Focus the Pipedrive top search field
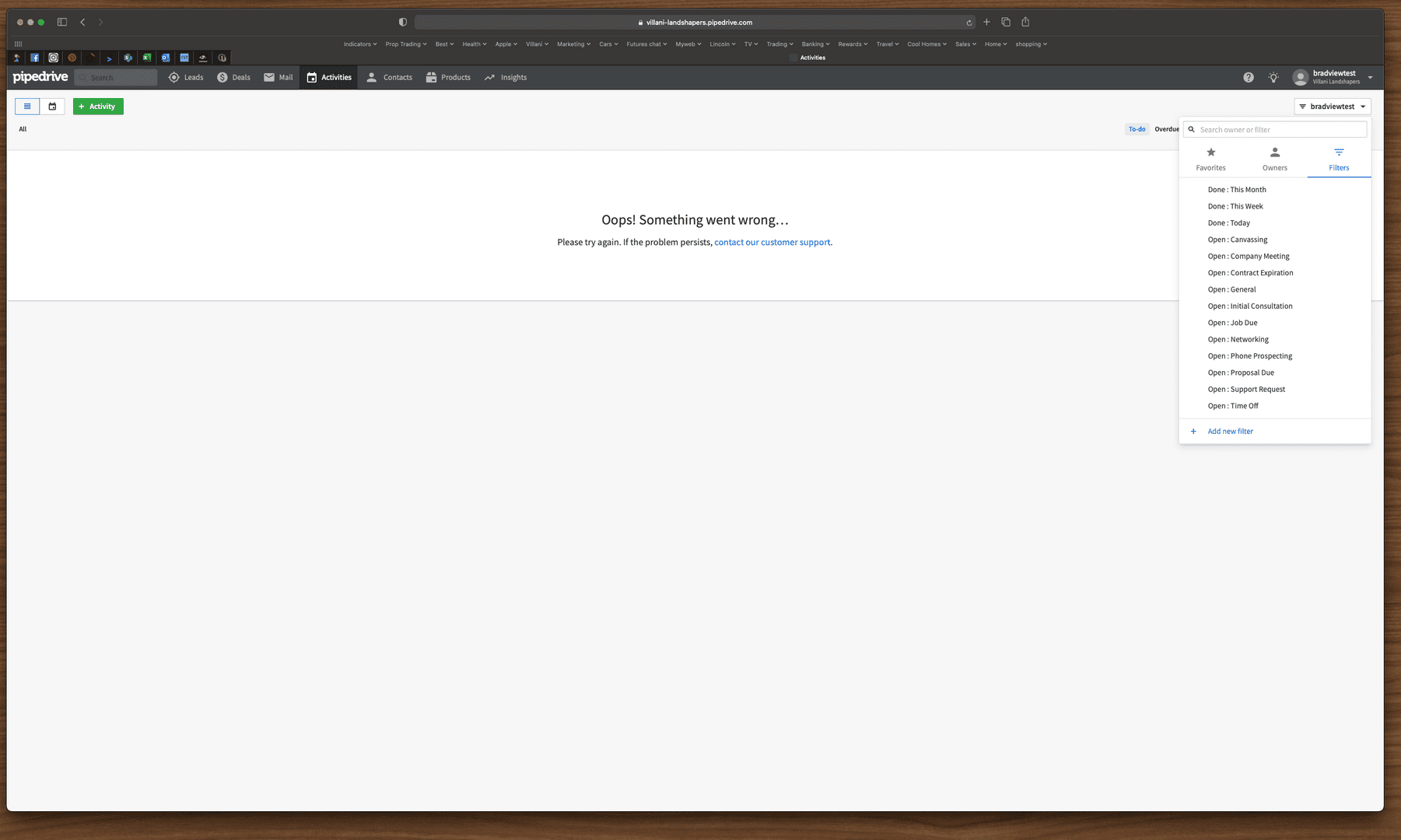 click(116, 78)
